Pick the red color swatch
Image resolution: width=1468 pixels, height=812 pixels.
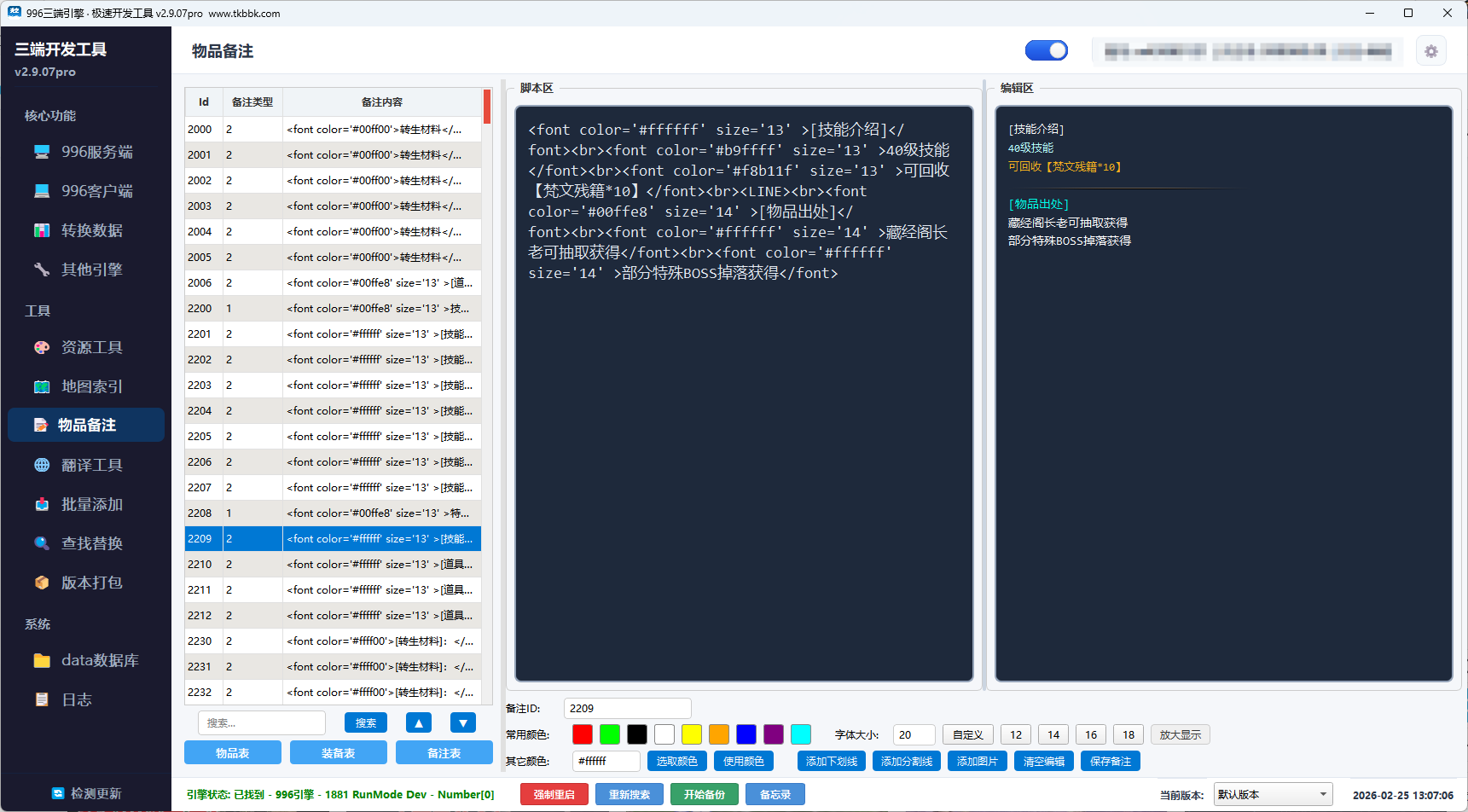click(583, 734)
